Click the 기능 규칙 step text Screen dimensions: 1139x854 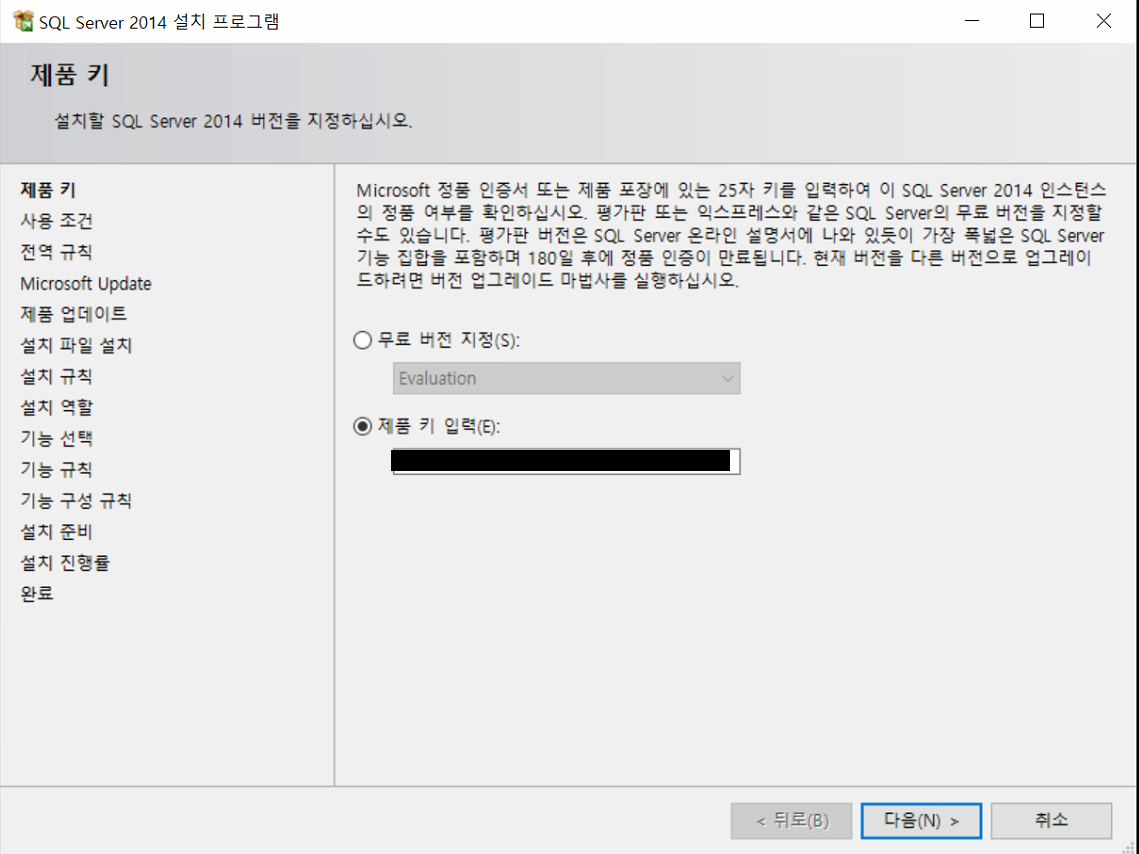coord(57,469)
